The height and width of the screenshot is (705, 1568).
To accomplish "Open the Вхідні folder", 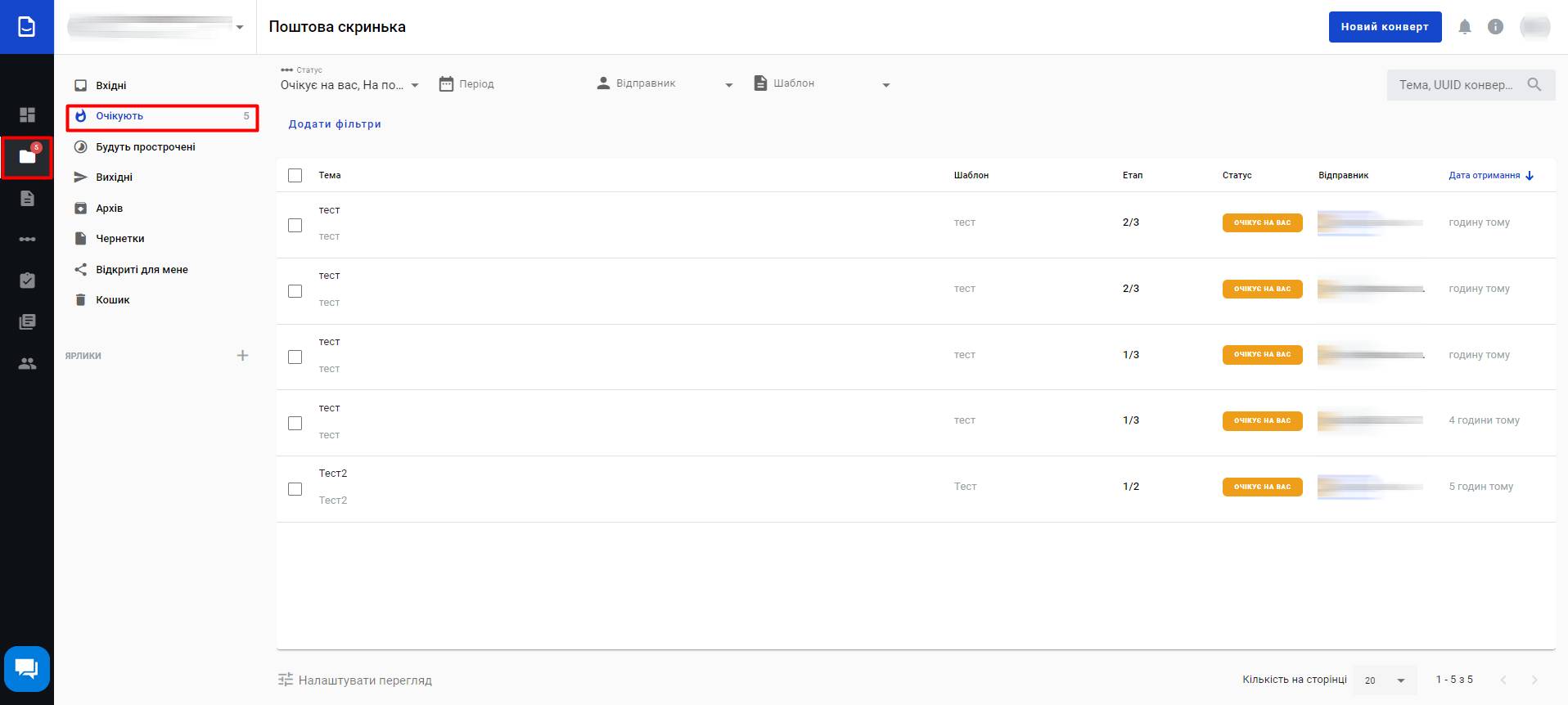I will [x=111, y=85].
